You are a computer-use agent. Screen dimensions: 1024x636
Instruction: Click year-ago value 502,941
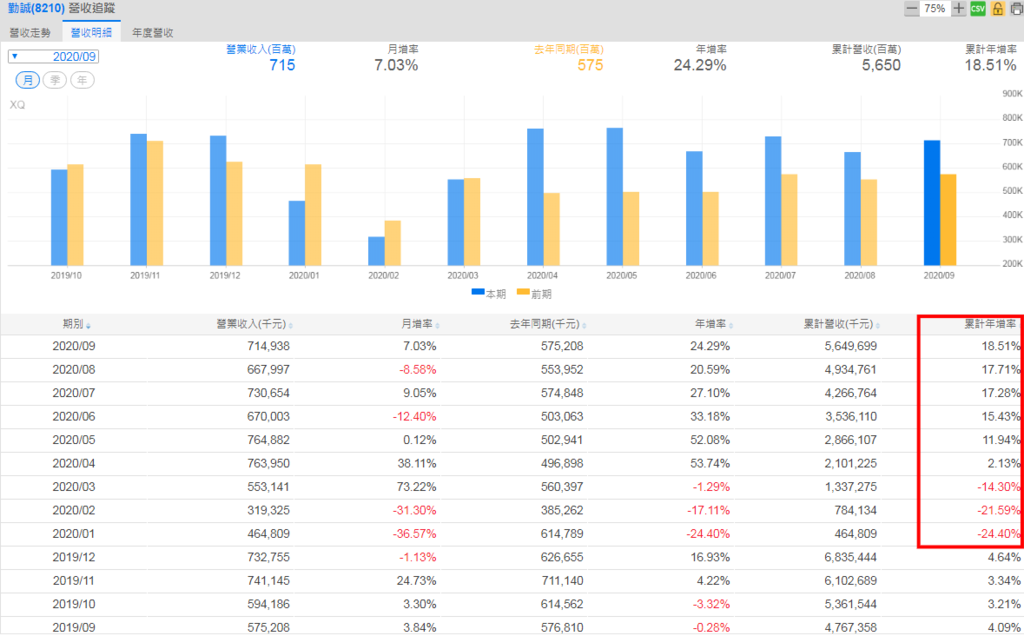coord(562,440)
